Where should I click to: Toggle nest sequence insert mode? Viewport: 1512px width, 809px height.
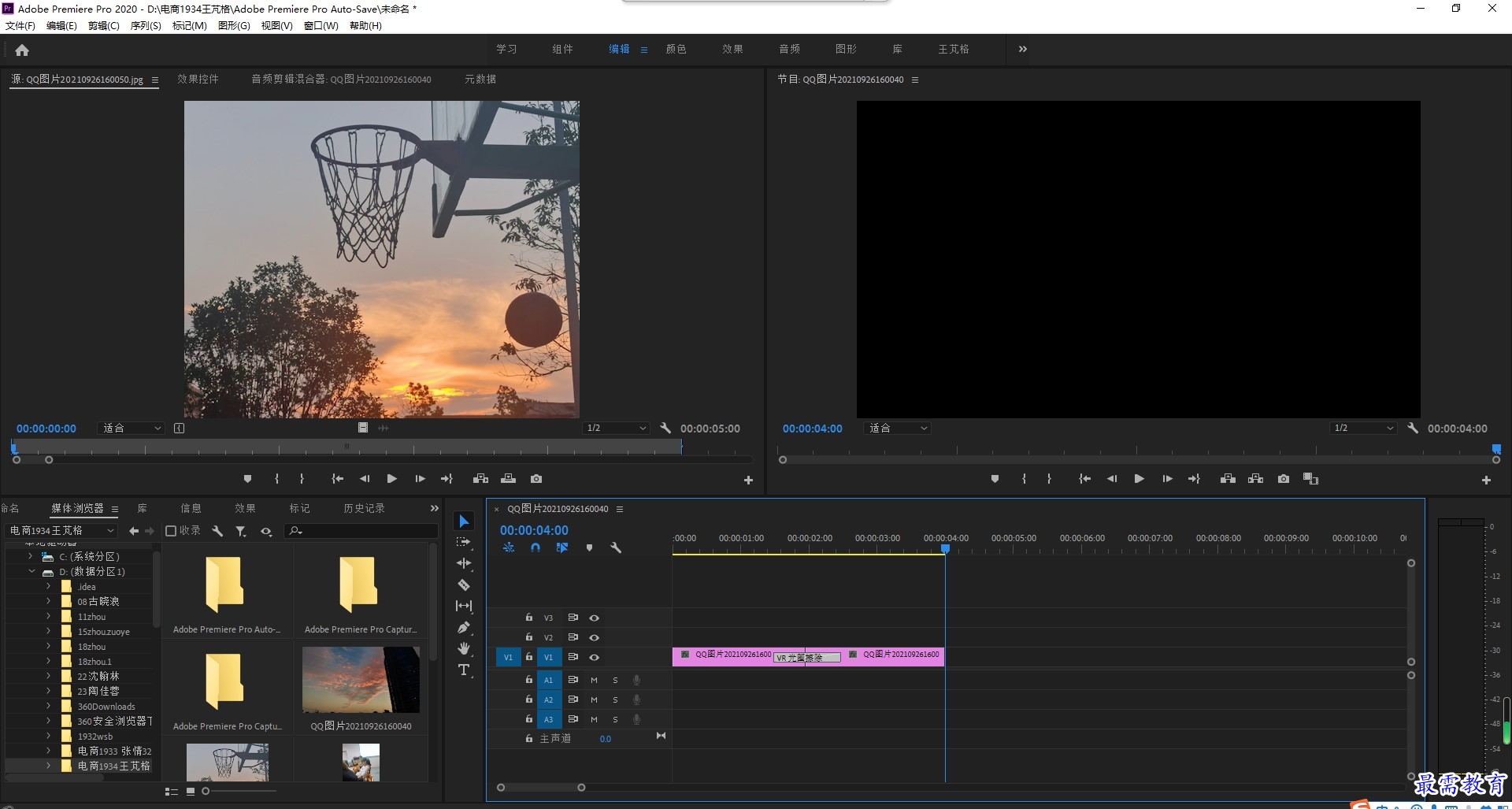(509, 547)
